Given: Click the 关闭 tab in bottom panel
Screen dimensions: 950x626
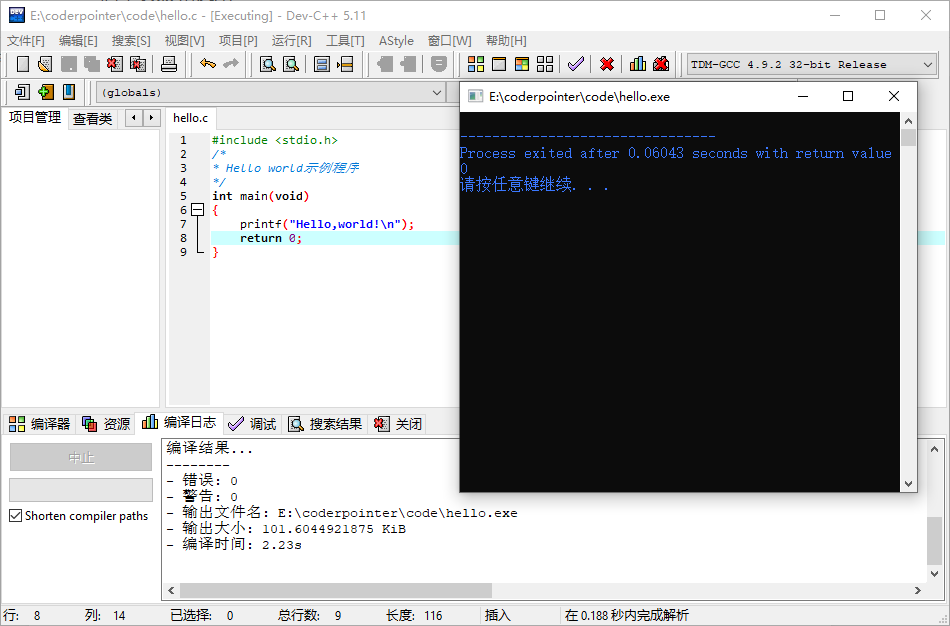Looking at the screenshot, I should pyautogui.click(x=398, y=424).
